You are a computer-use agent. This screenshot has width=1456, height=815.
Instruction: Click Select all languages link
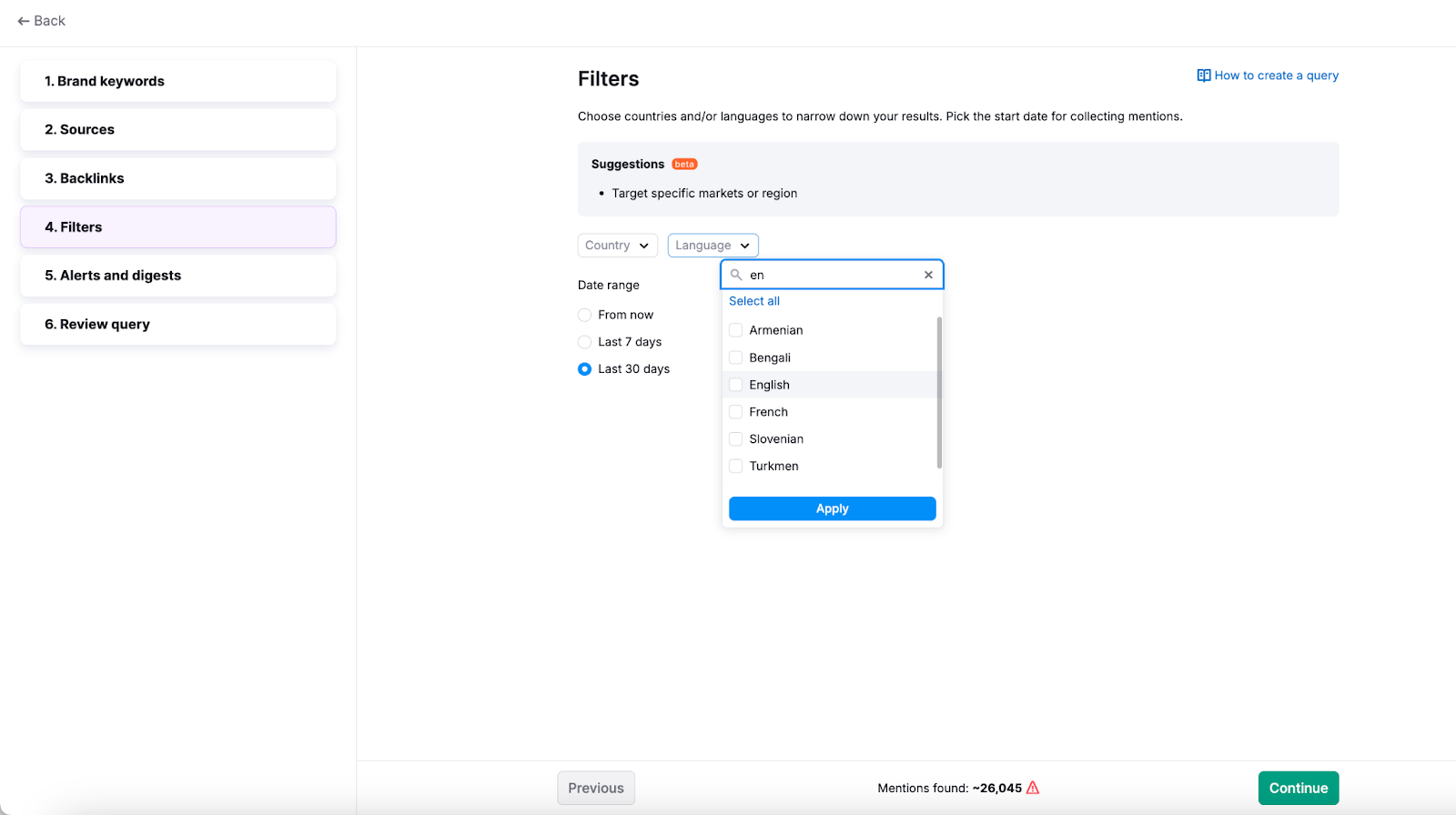(753, 301)
